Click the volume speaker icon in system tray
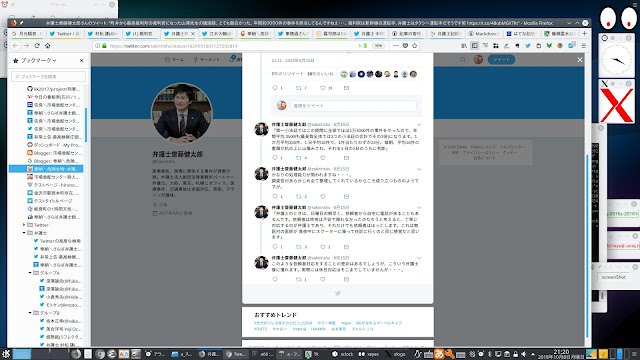This screenshot has height=360, width=640. (x=524, y=354)
